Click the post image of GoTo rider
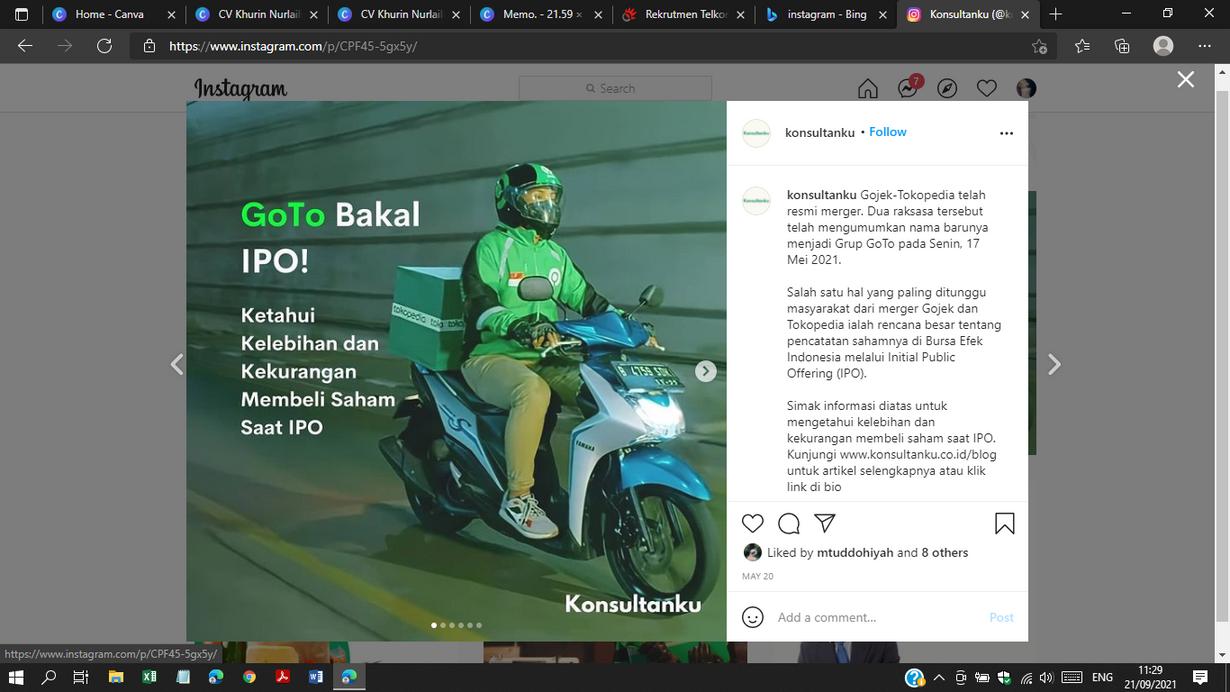The image size is (1230, 692). coord(456,371)
